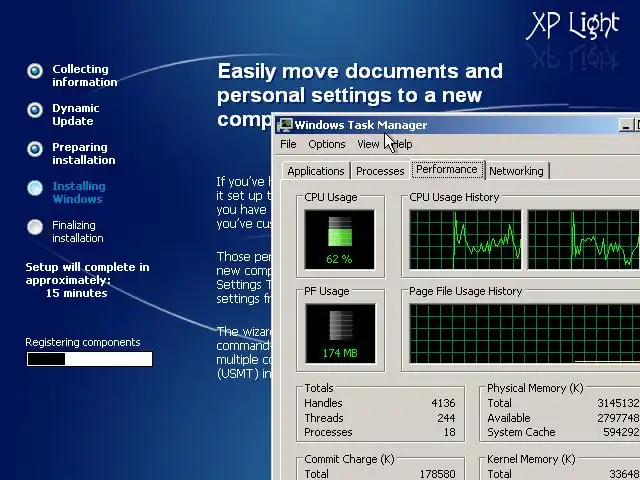Click the Registering components progress bar
The image size is (640, 480).
click(x=89, y=359)
